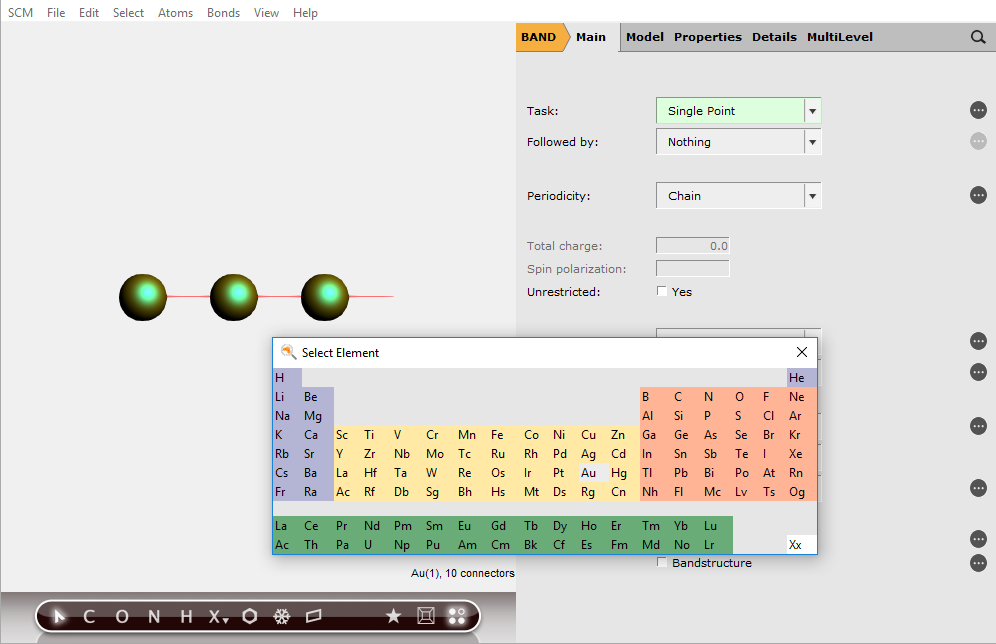Select the pointer/select tool in molecule toolbar

coord(57,616)
